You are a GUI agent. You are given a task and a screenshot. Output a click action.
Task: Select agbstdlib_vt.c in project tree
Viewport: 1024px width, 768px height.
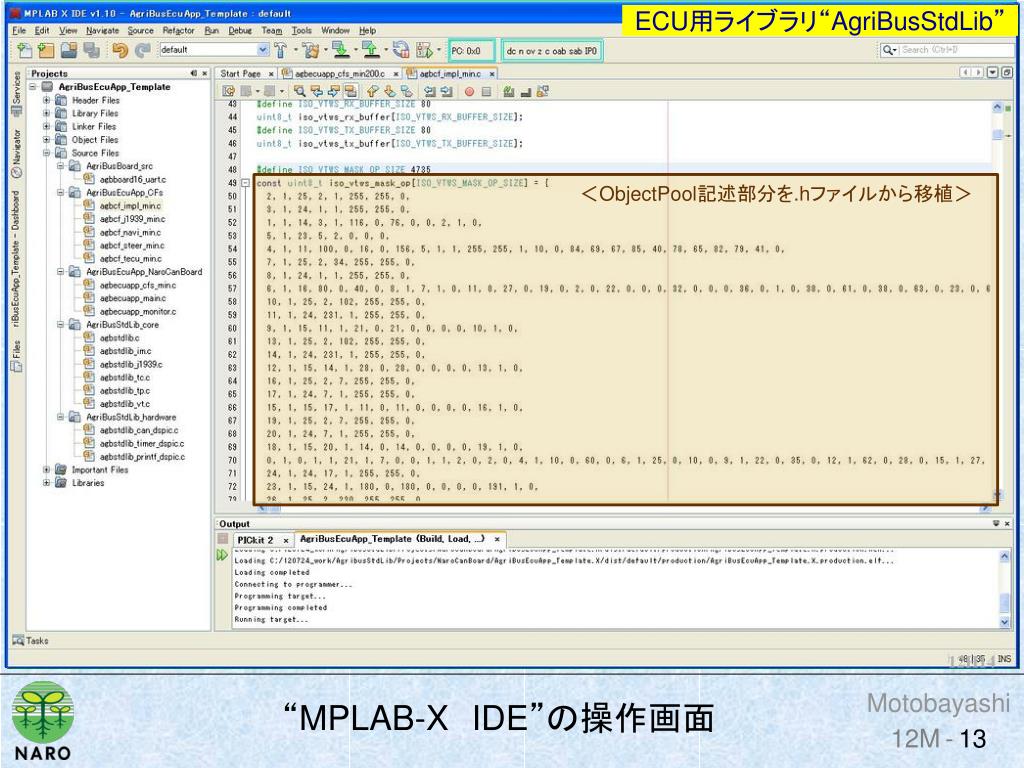124,404
